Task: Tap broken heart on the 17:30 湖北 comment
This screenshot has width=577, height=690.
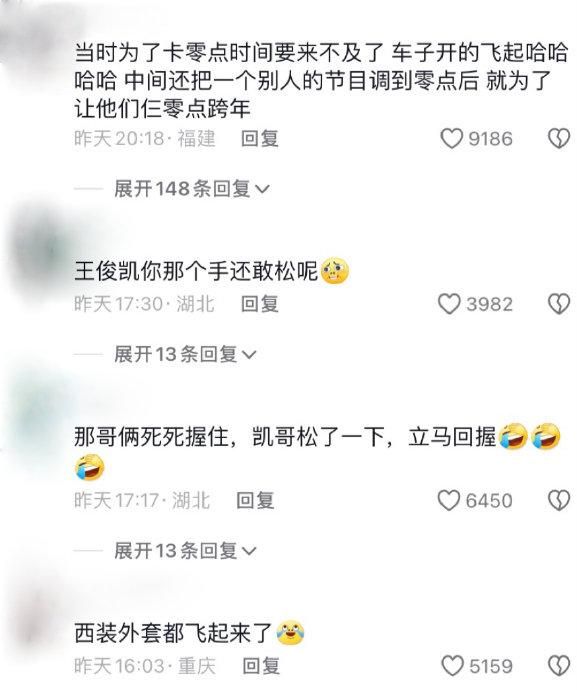Action: coord(559,304)
